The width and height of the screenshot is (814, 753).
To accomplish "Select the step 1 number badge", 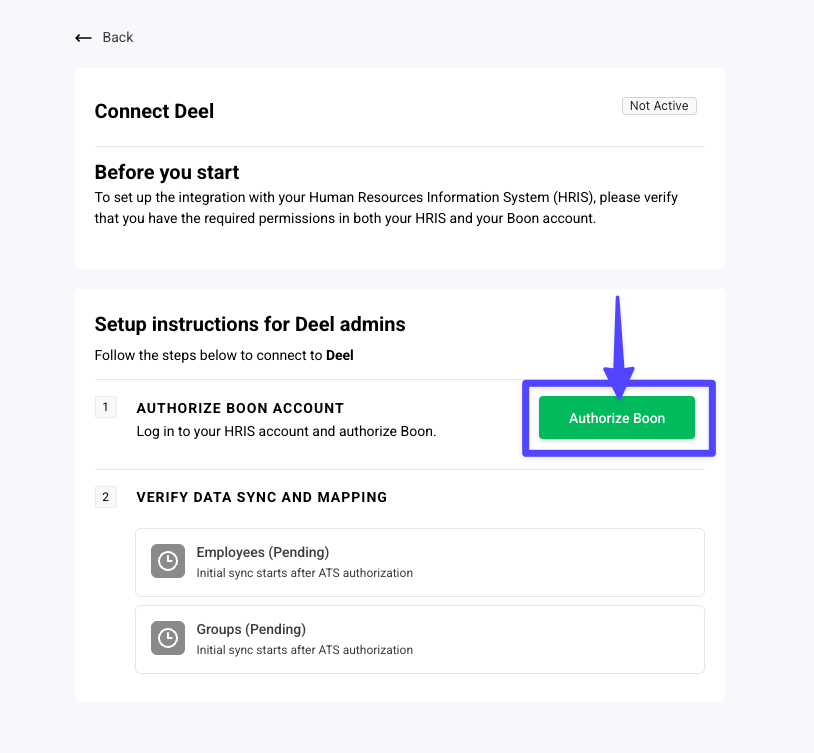I will point(106,407).
